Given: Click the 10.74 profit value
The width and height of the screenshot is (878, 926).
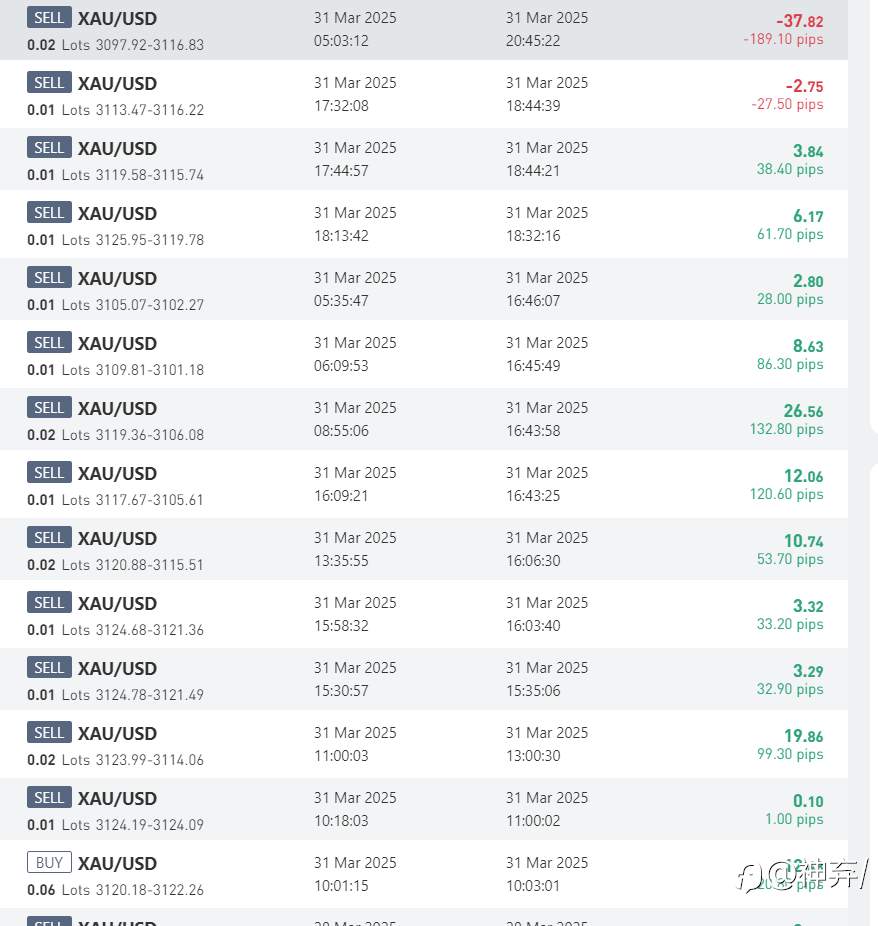Looking at the screenshot, I should [x=803, y=541].
